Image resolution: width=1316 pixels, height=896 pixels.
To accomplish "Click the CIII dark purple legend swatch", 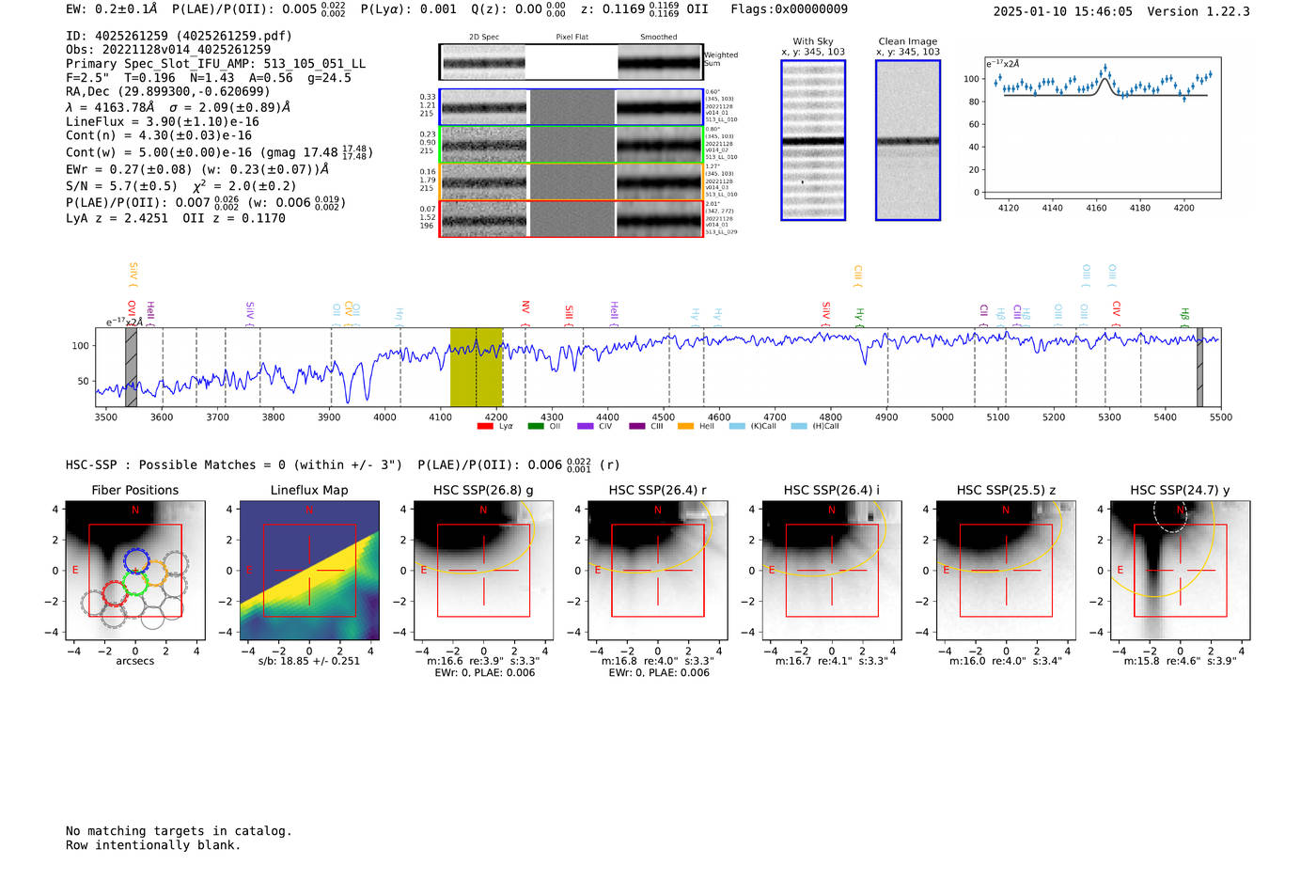I will 637,427.
